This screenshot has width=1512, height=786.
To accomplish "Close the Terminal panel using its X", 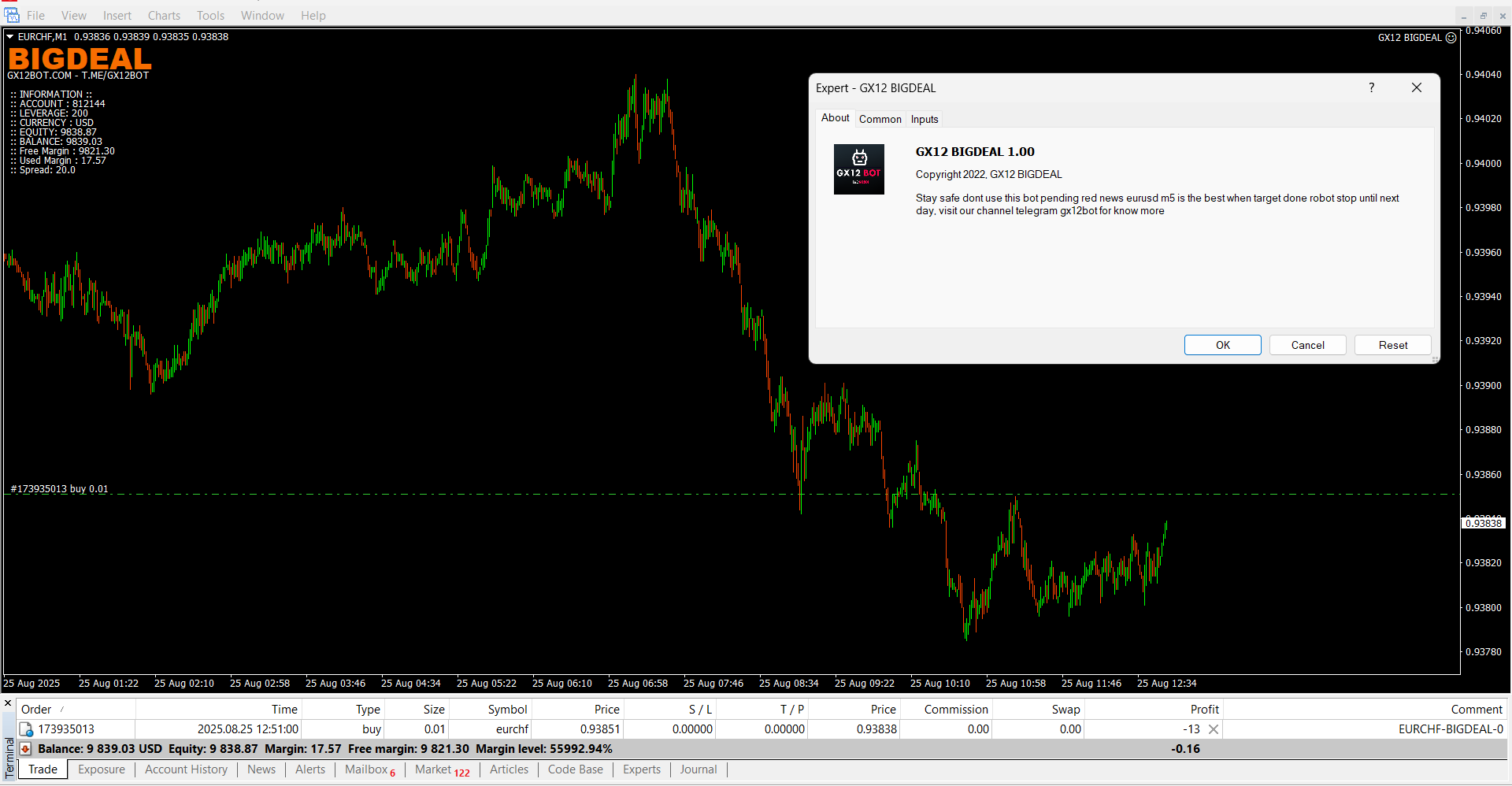I will coord(8,703).
